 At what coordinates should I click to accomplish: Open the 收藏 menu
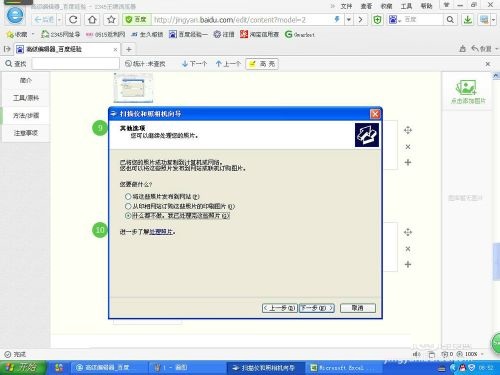(x=386, y=6)
